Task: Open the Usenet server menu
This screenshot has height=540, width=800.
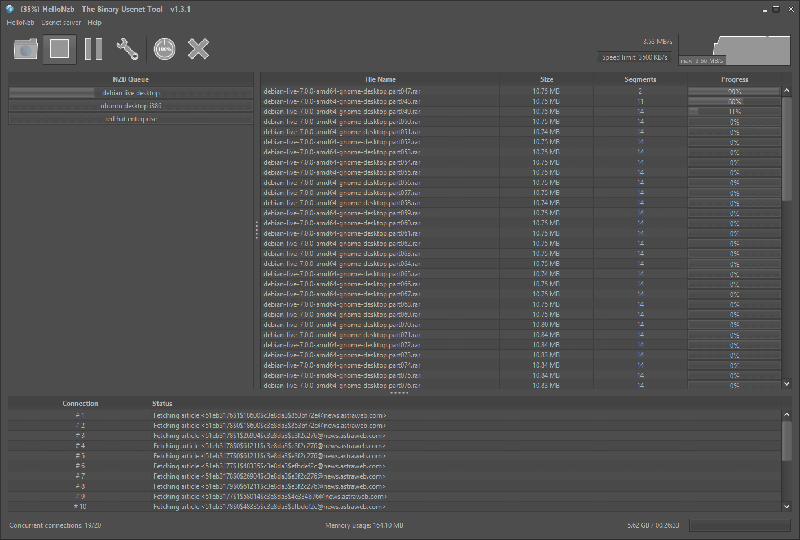Action: click(x=61, y=22)
